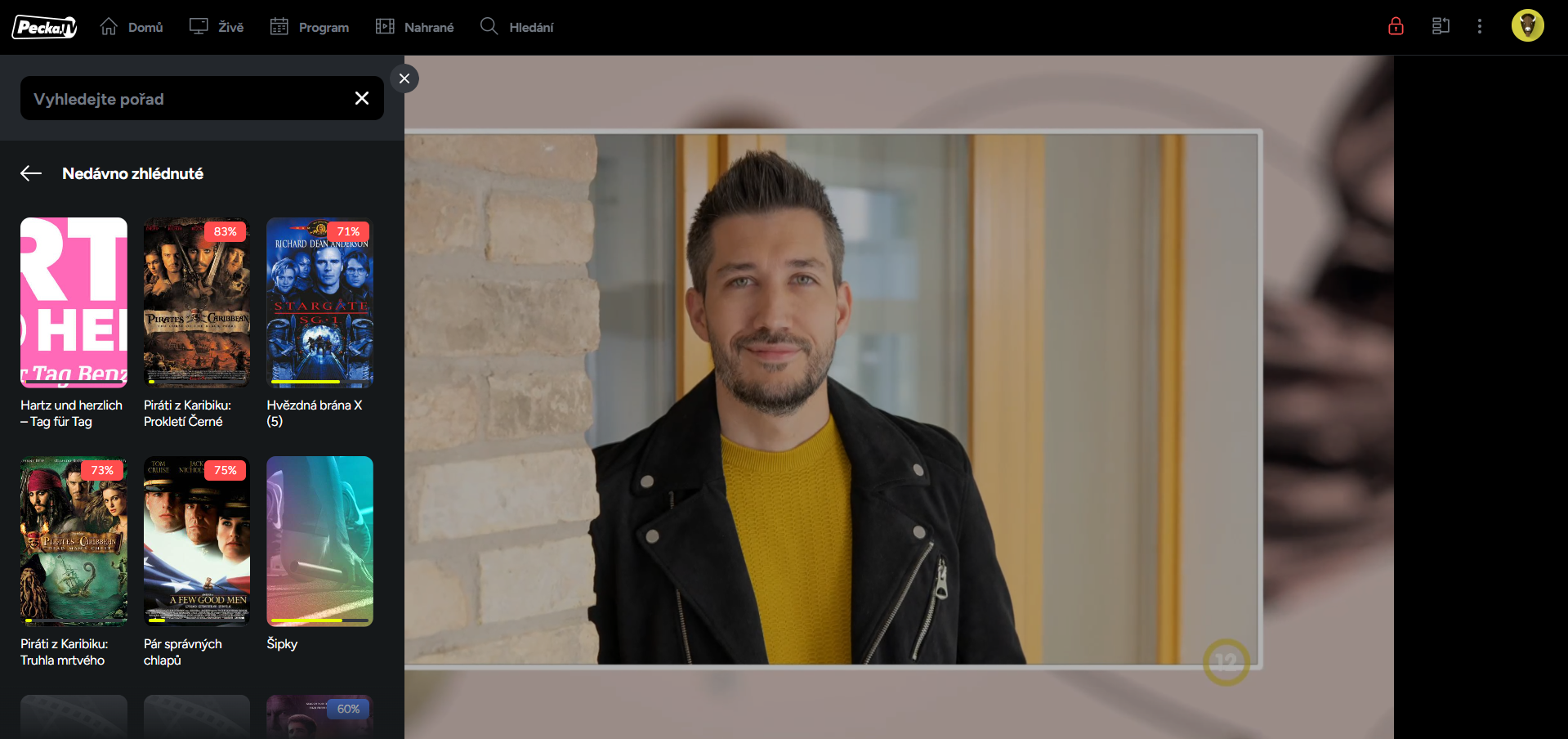The width and height of the screenshot is (1568, 739).
Task: Open the layout panel icon in the top bar
Action: 1441,26
